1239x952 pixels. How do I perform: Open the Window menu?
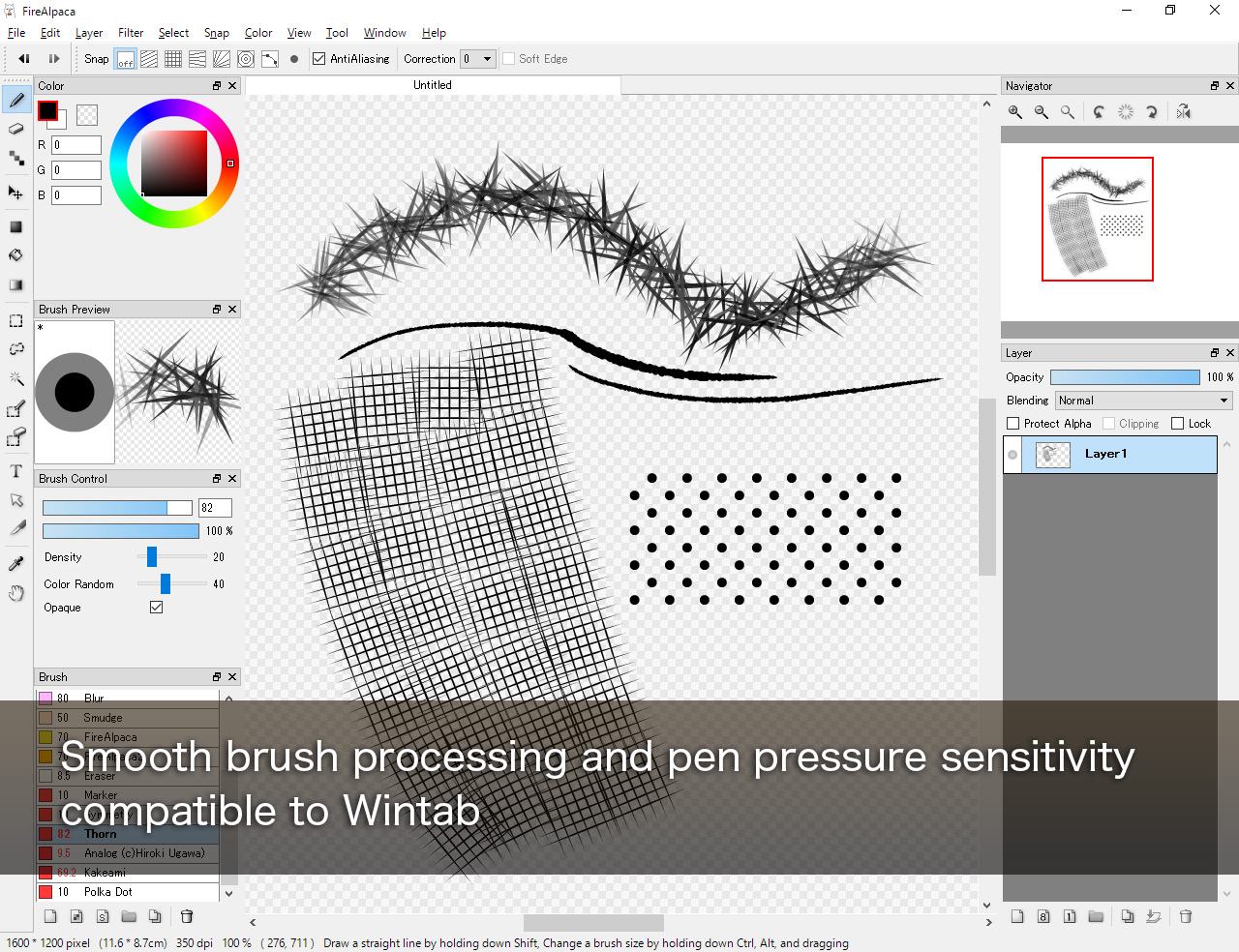click(x=384, y=33)
